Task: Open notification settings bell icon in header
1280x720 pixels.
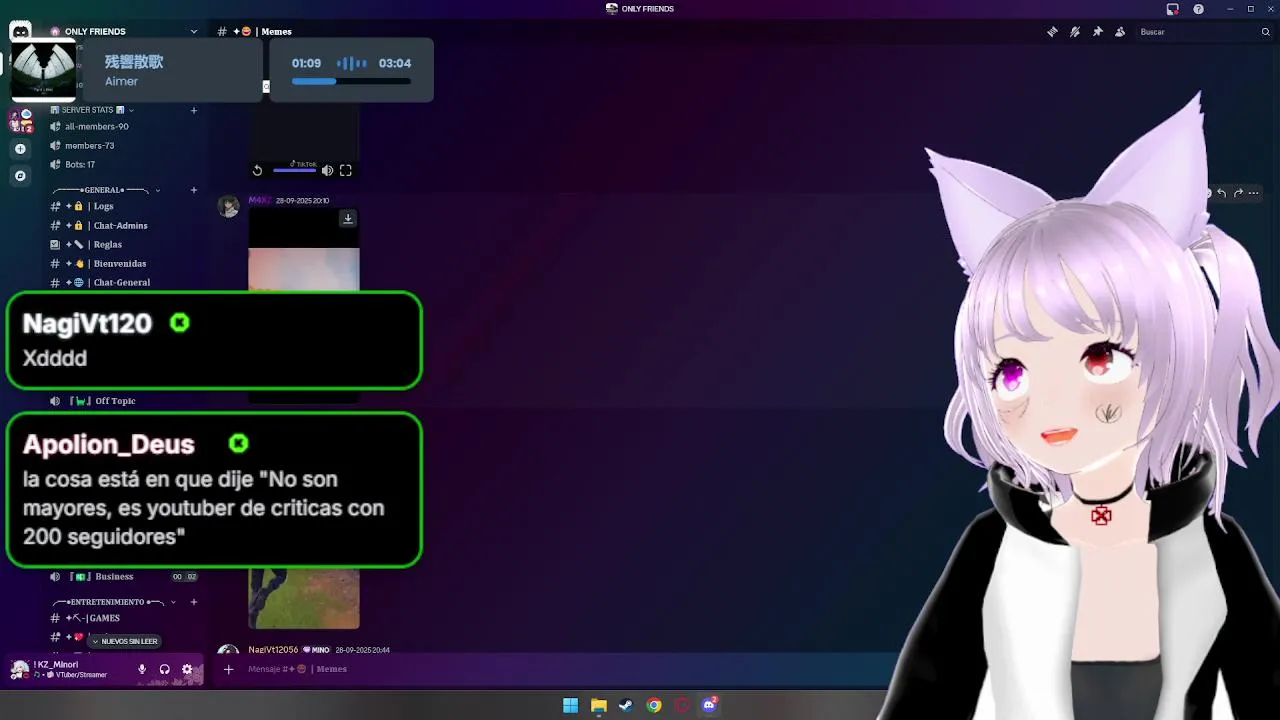Action: click(x=1075, y=32)
